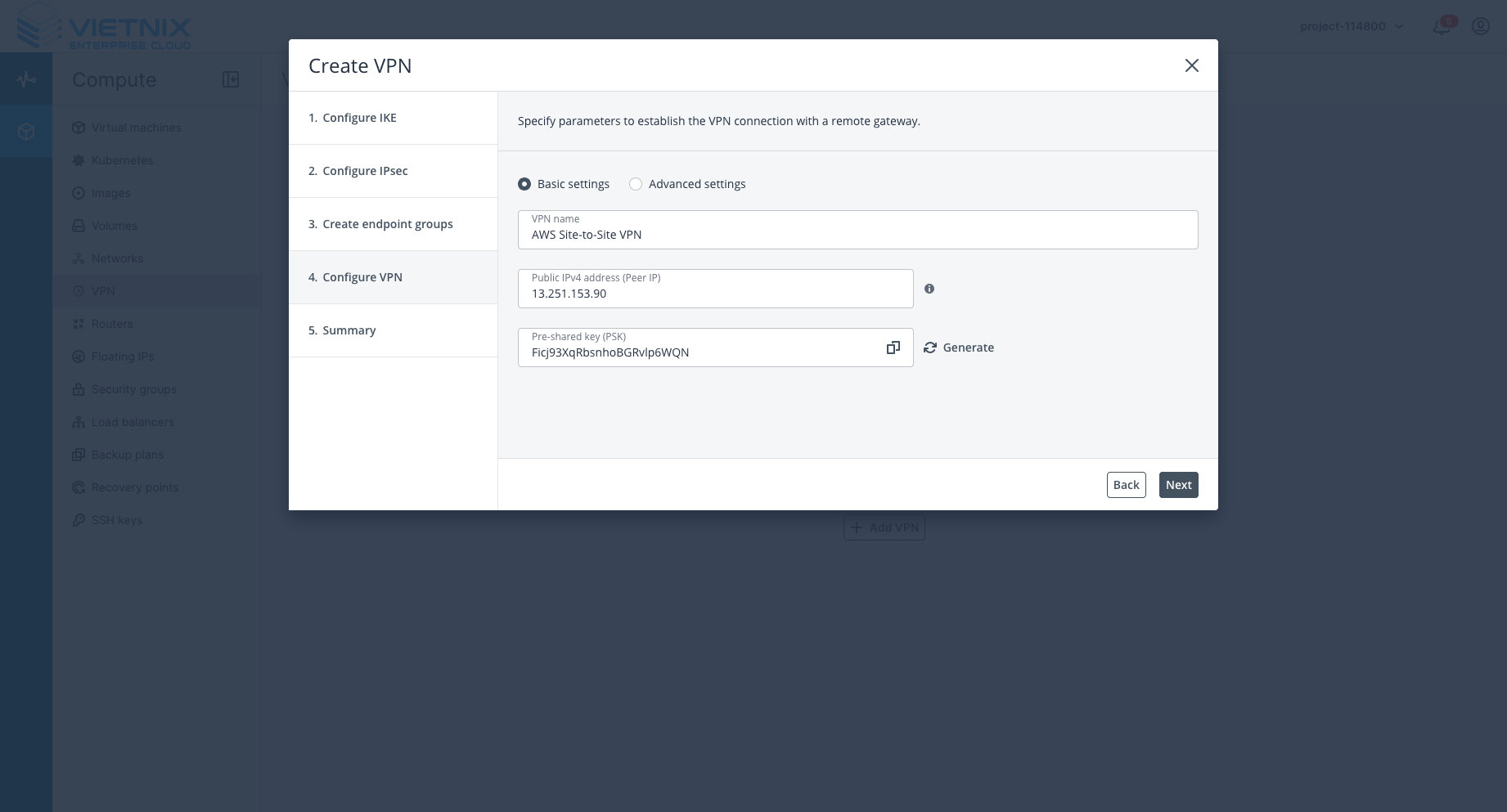Click the activity monitoring icon in the left rail
1507x812 pixels.
click(x=26, y=79)
